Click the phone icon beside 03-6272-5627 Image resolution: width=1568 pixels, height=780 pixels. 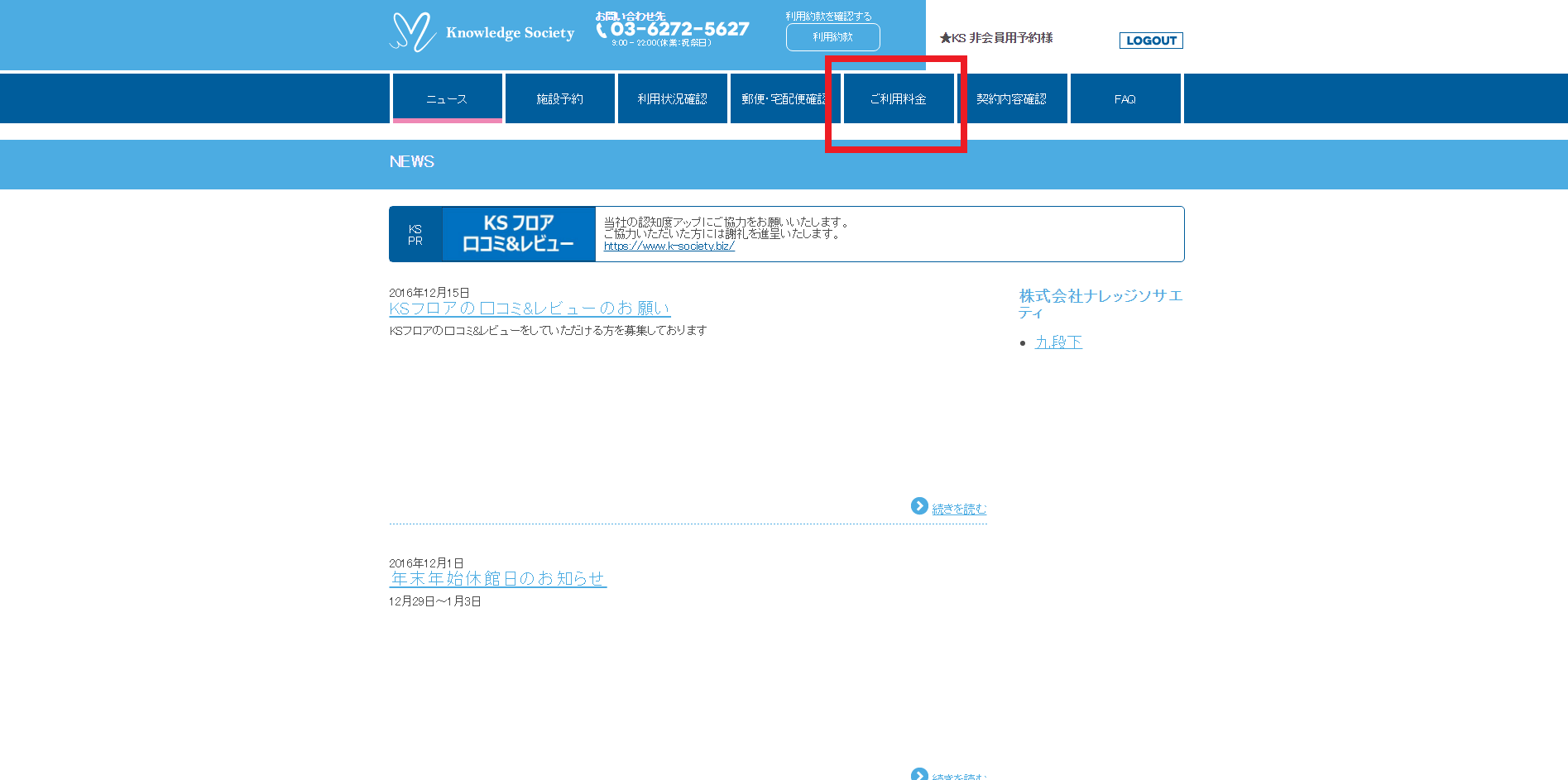point(602,30)
